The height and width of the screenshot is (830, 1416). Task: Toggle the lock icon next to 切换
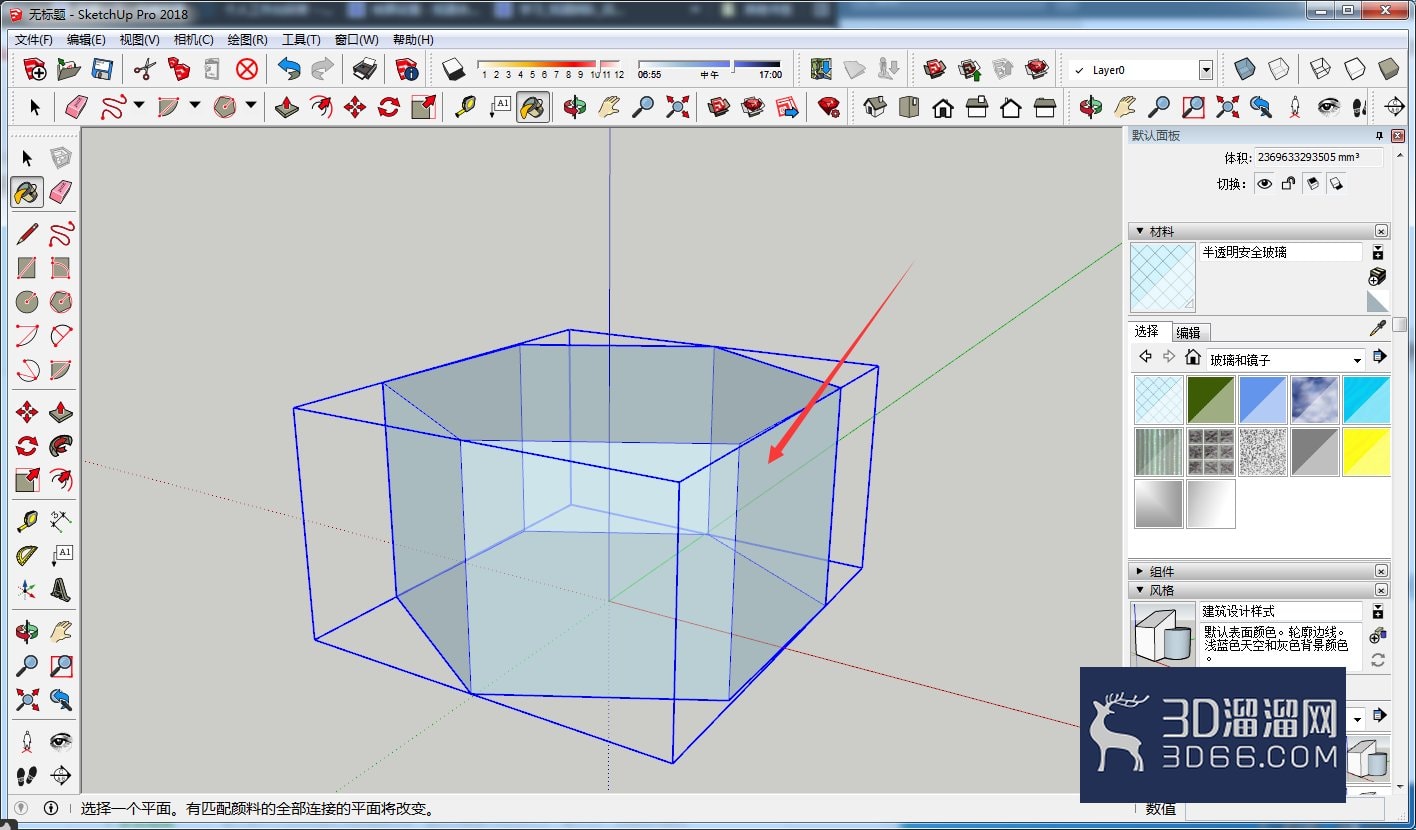point(1288,184)
